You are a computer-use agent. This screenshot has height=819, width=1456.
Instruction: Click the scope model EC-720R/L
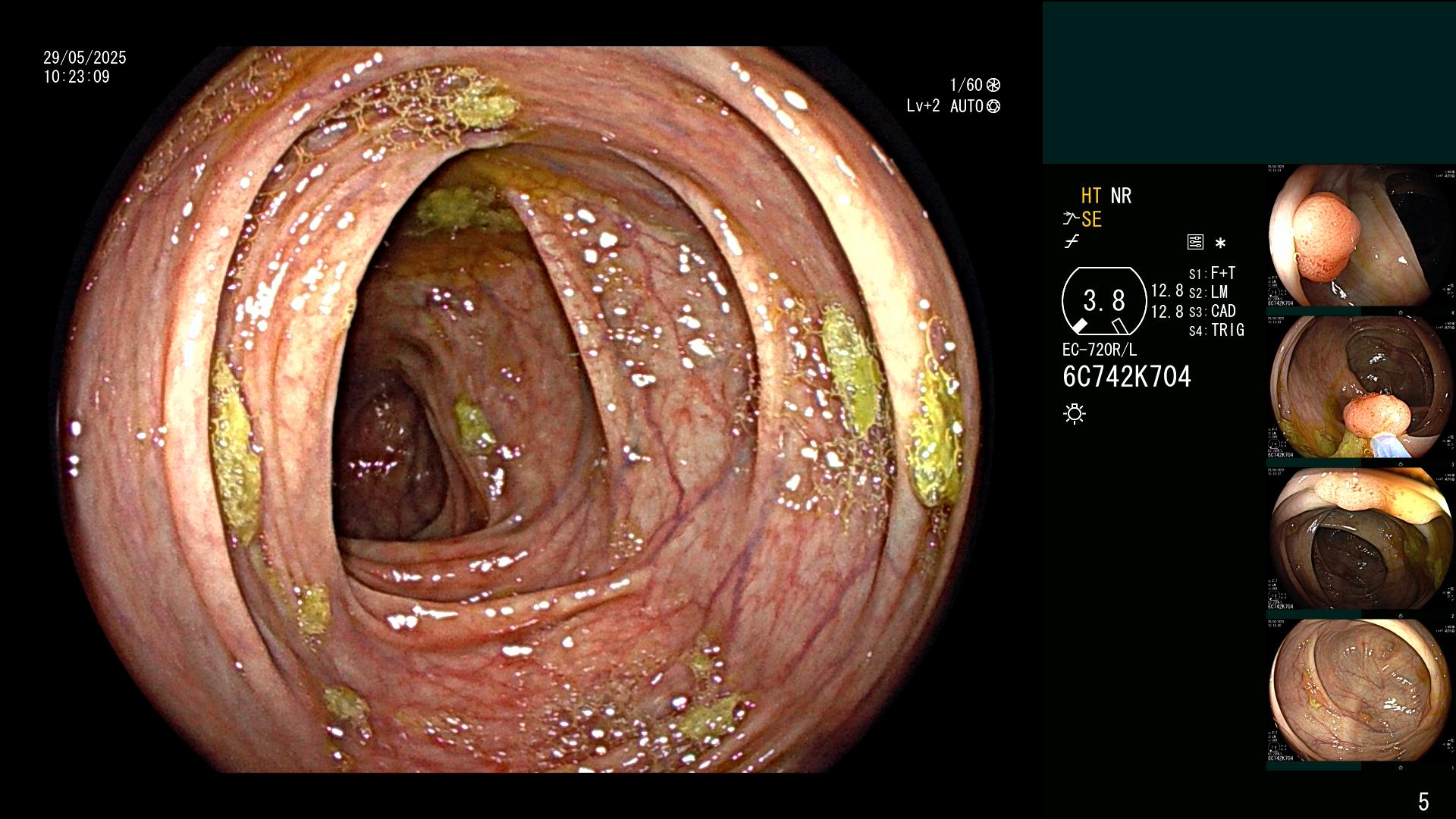(x=1099, y=350)
